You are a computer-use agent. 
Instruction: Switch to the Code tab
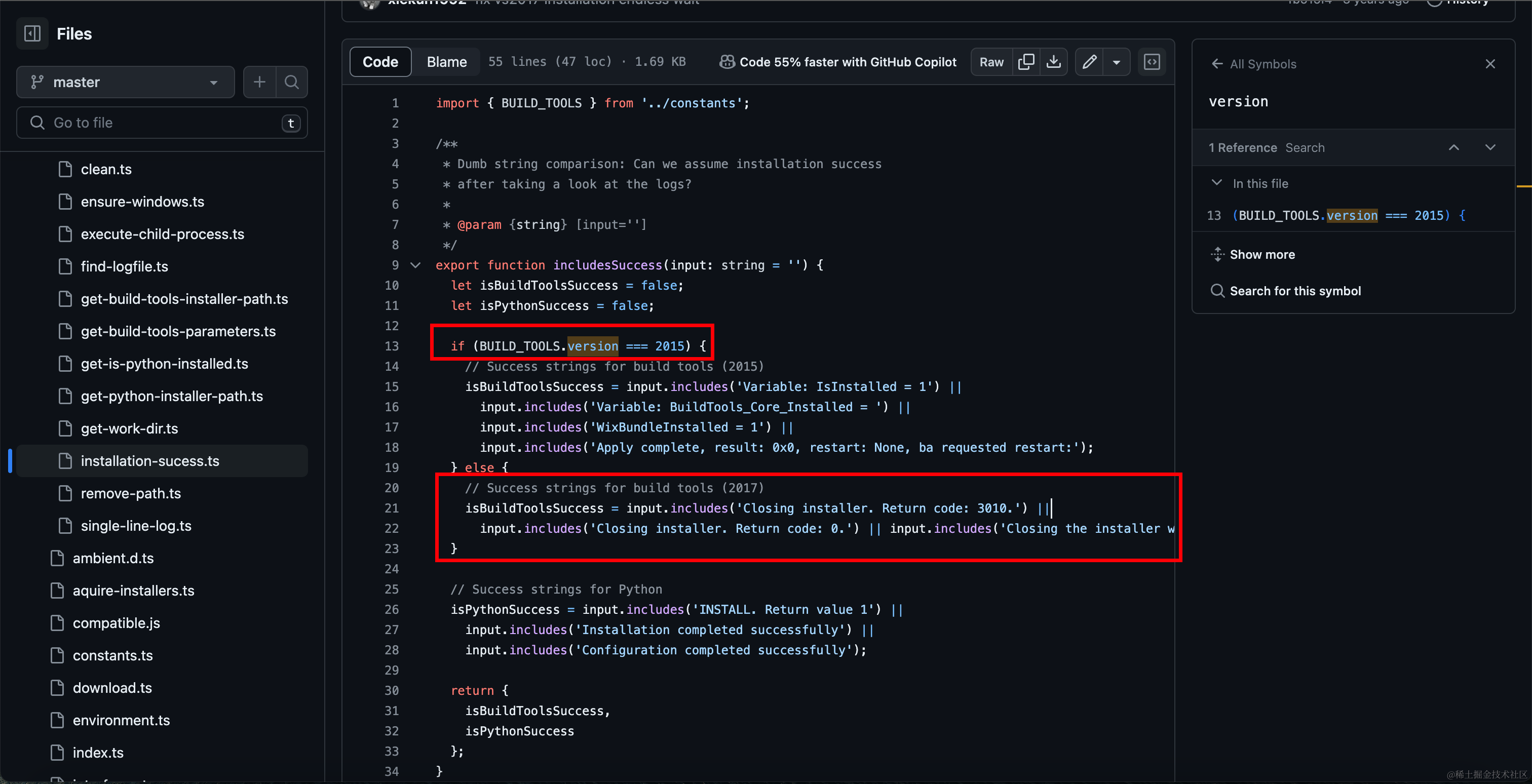pyautogui.click(x=380, y=62)
